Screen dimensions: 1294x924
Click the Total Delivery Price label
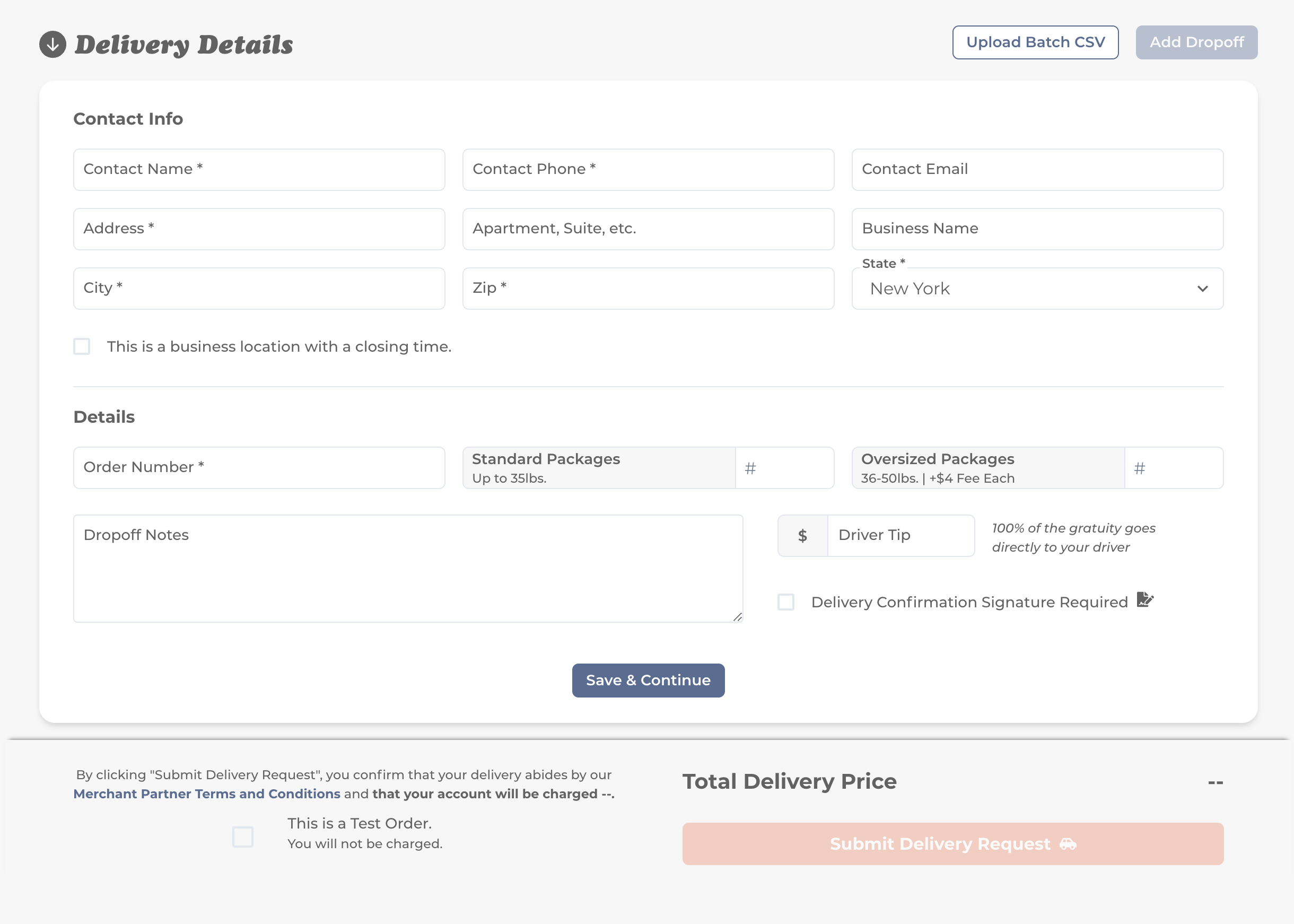point(790,782)
